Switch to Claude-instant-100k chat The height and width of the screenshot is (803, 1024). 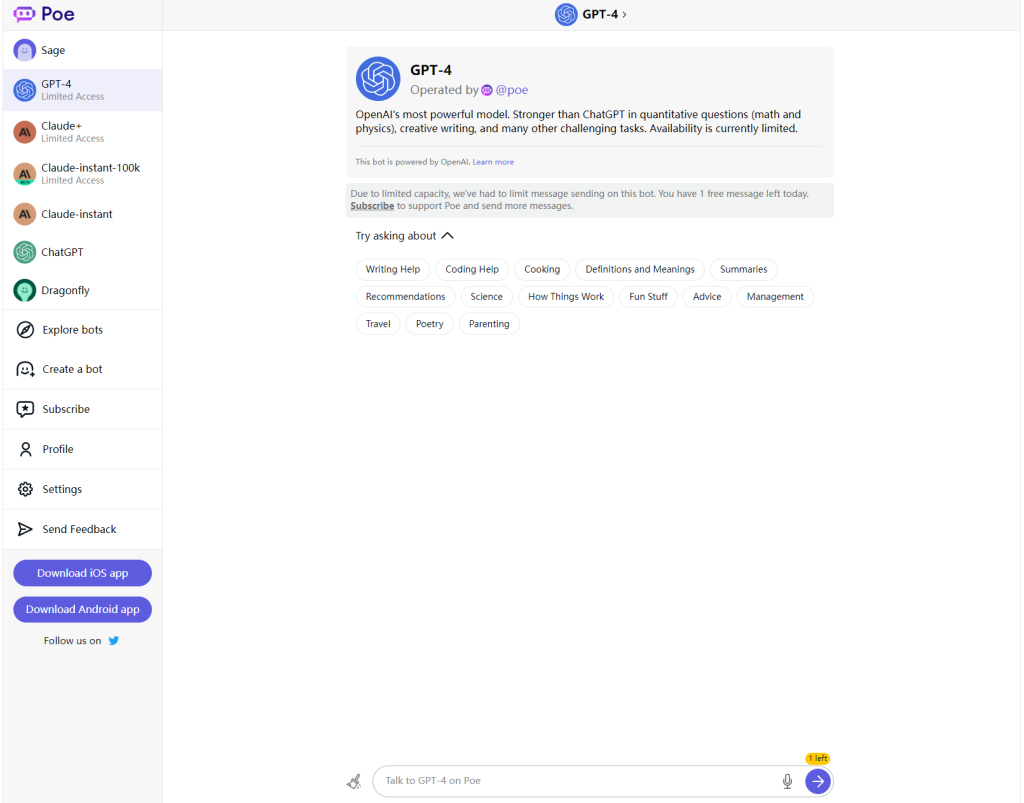(x=82, y=174)
